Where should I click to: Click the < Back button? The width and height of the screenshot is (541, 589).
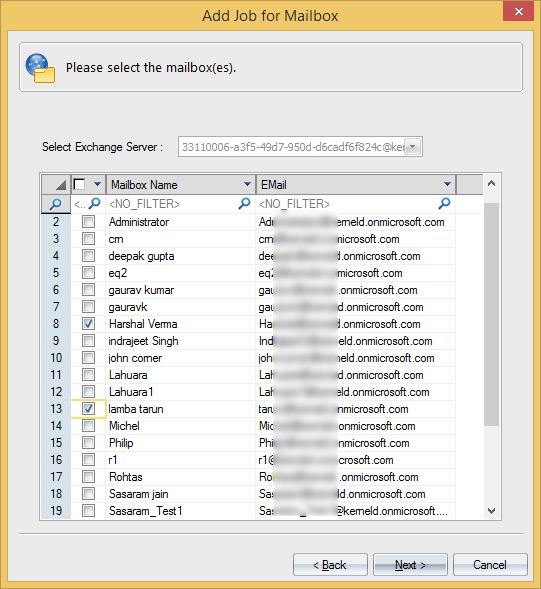(x=330, y=565)
